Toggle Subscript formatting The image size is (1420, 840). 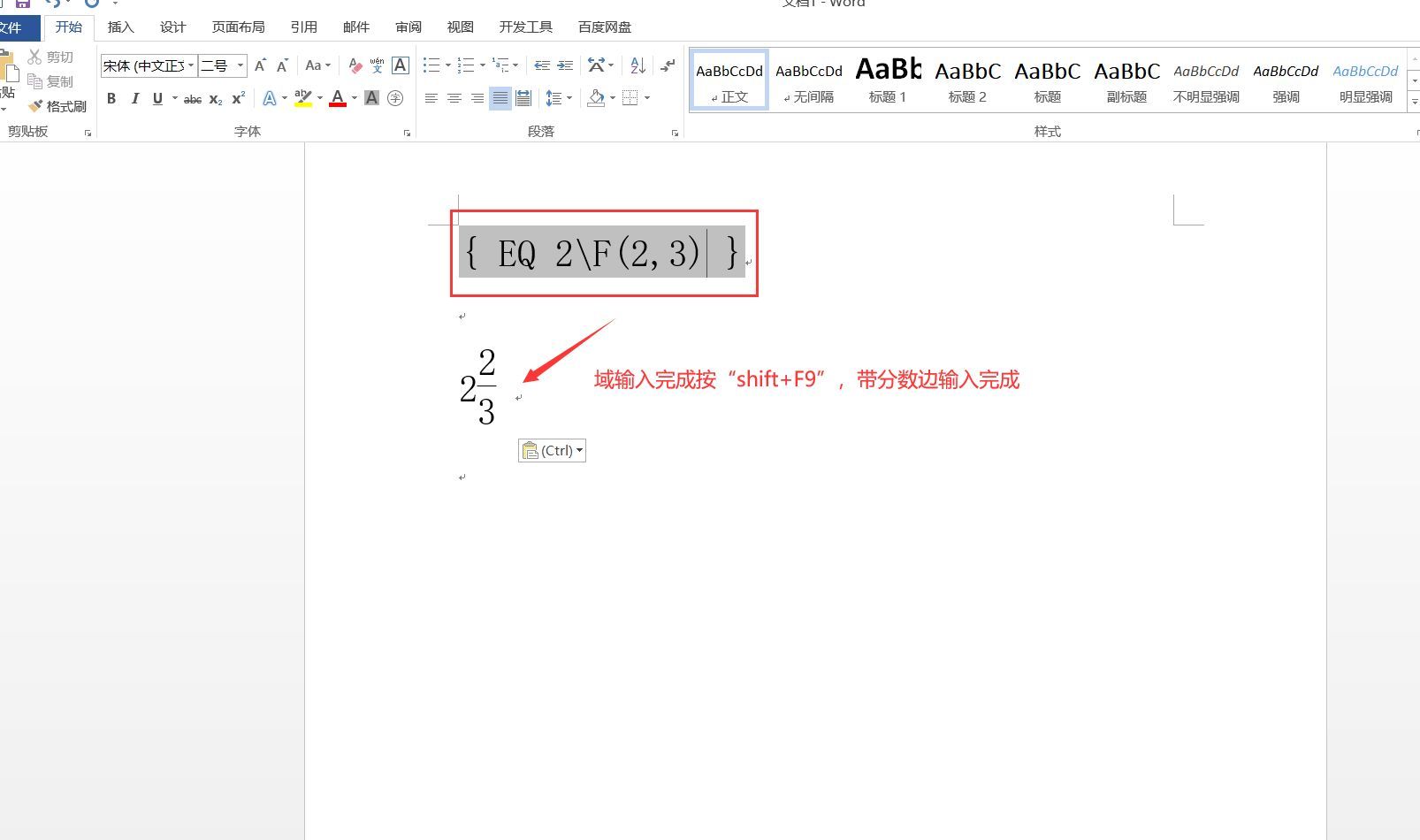[x=216, y=99]
